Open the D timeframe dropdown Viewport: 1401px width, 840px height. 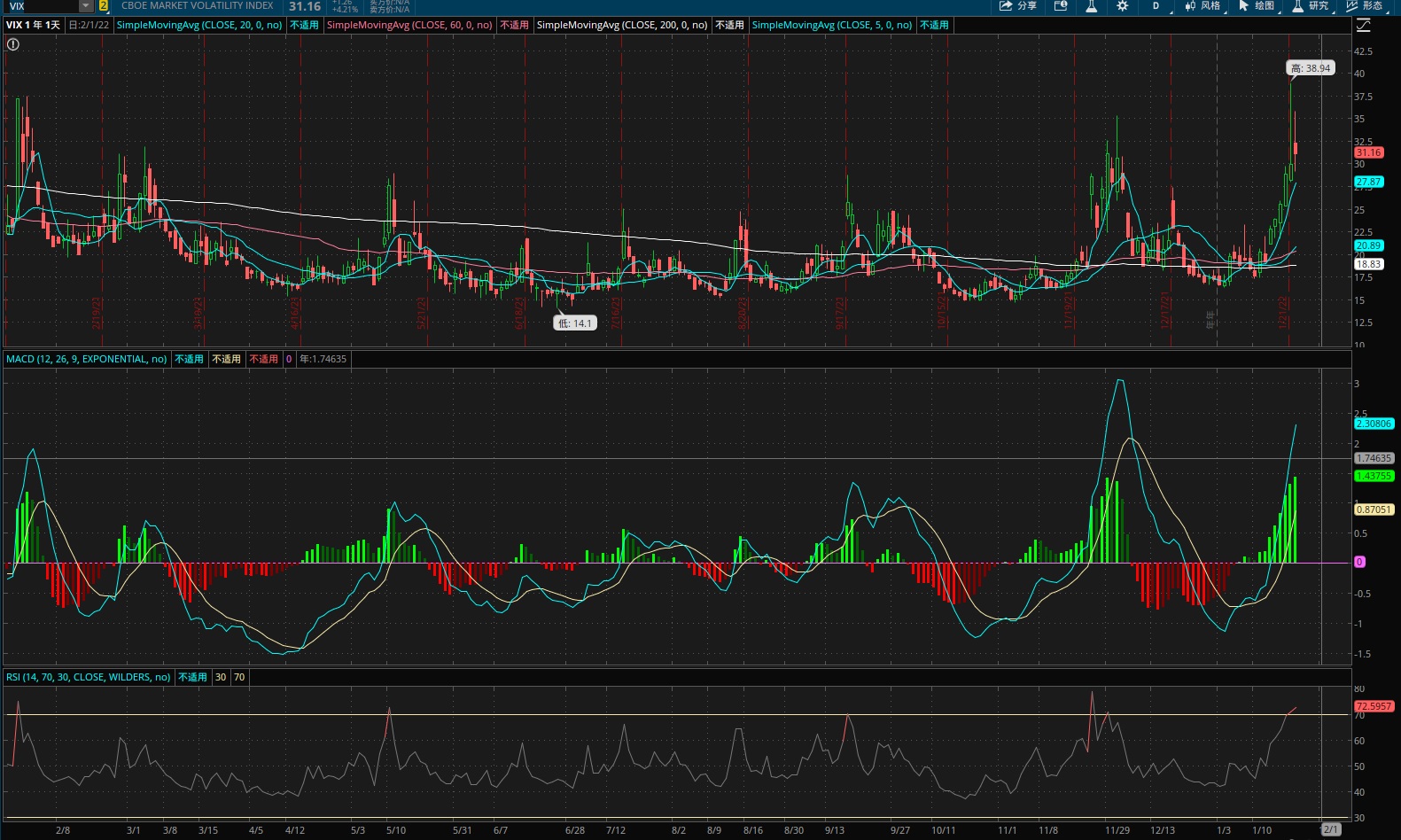click(x=1156, y=6)
